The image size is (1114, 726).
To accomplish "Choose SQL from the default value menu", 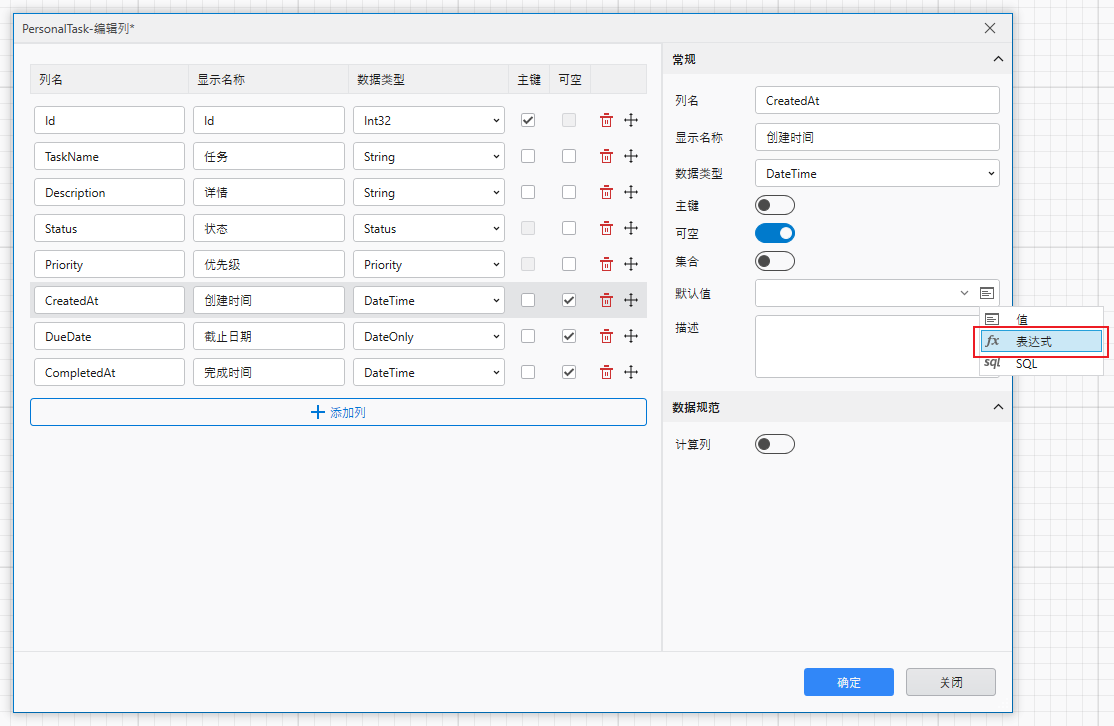I will point(1041,363).
